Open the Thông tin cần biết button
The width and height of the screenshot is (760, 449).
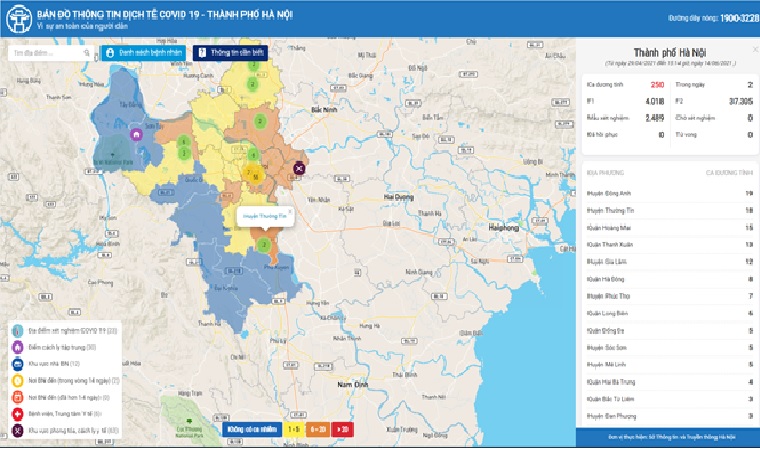230,53
